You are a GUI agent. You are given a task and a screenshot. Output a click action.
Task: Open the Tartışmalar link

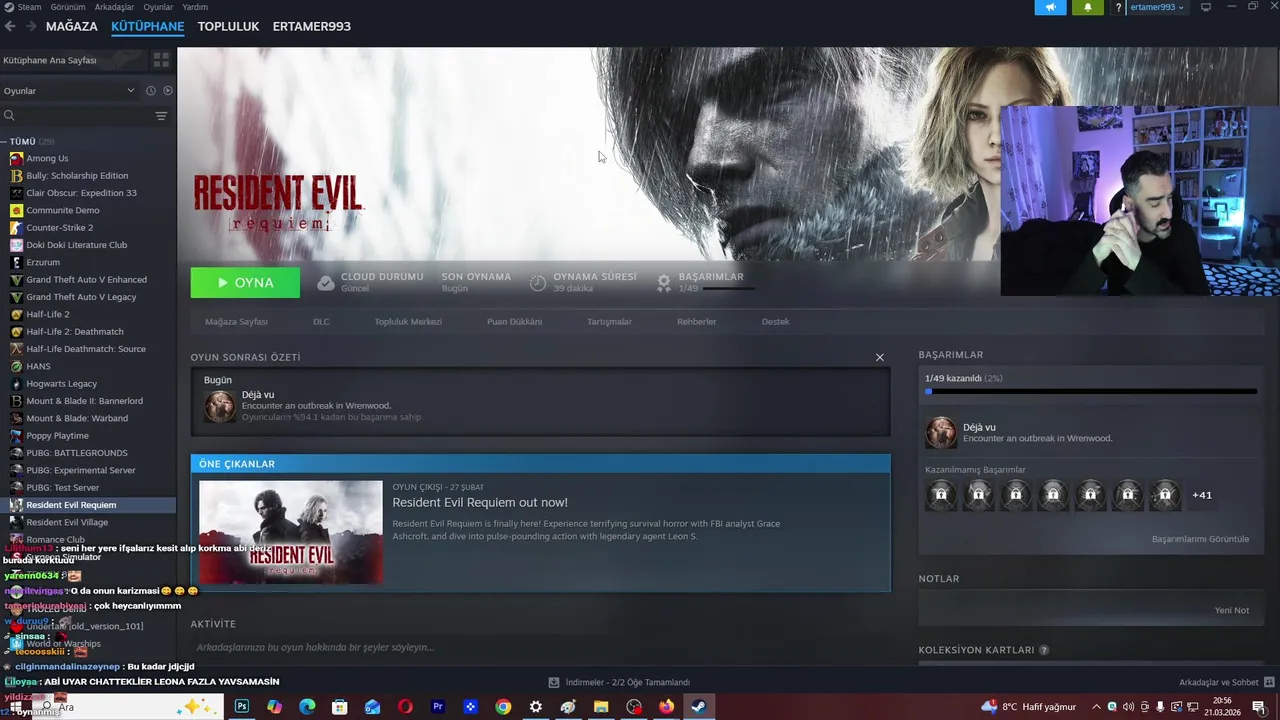tap(609, 322)
